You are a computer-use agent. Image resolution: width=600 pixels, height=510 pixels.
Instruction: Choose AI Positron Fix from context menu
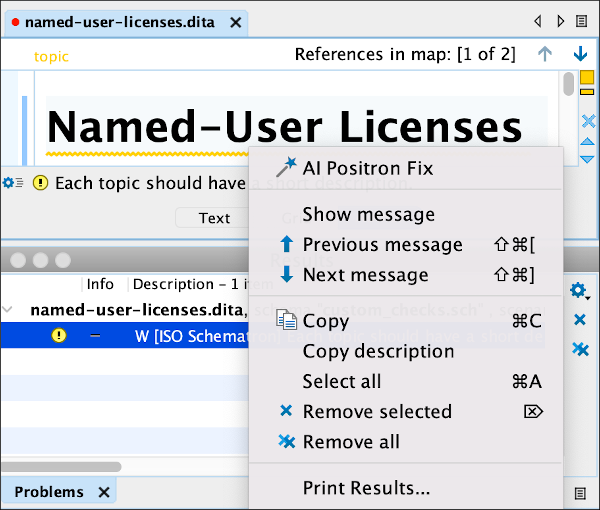[x=367, y=168]
